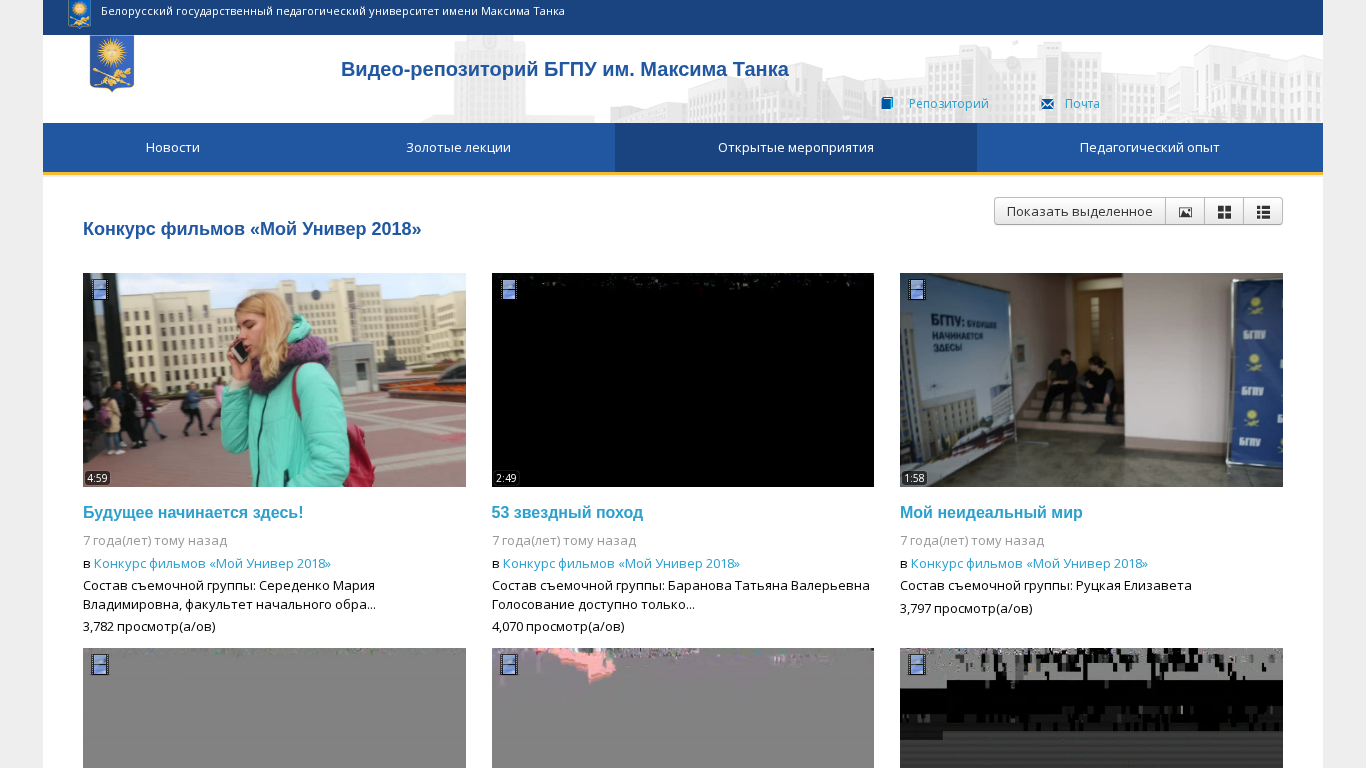The width and height of the screenshot is (1366, 768).
Task: Open category link under «Будущее начинается здесь!»
Action: pos(212,564)
